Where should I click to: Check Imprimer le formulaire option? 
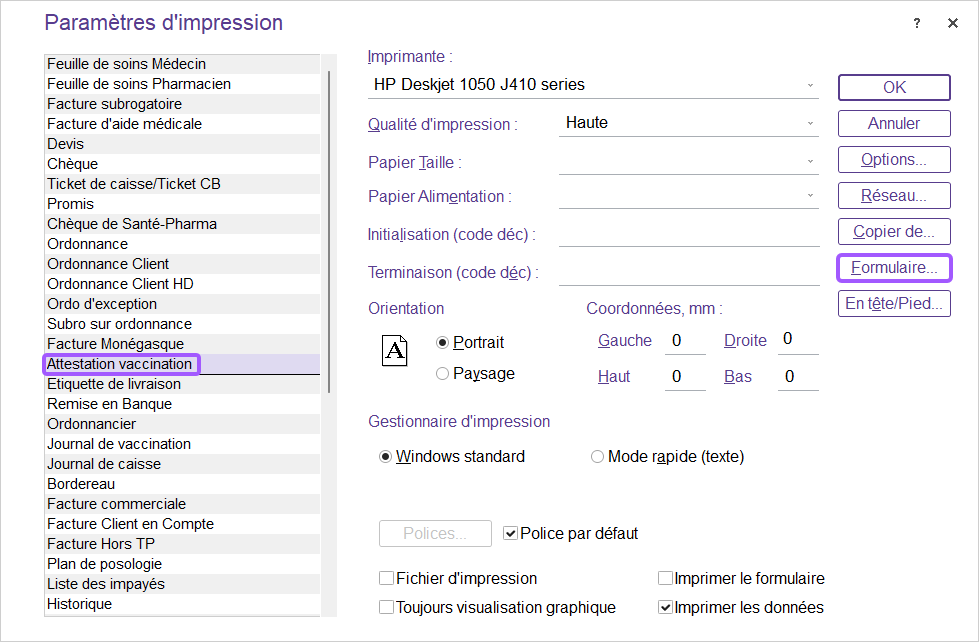(665, 579)
